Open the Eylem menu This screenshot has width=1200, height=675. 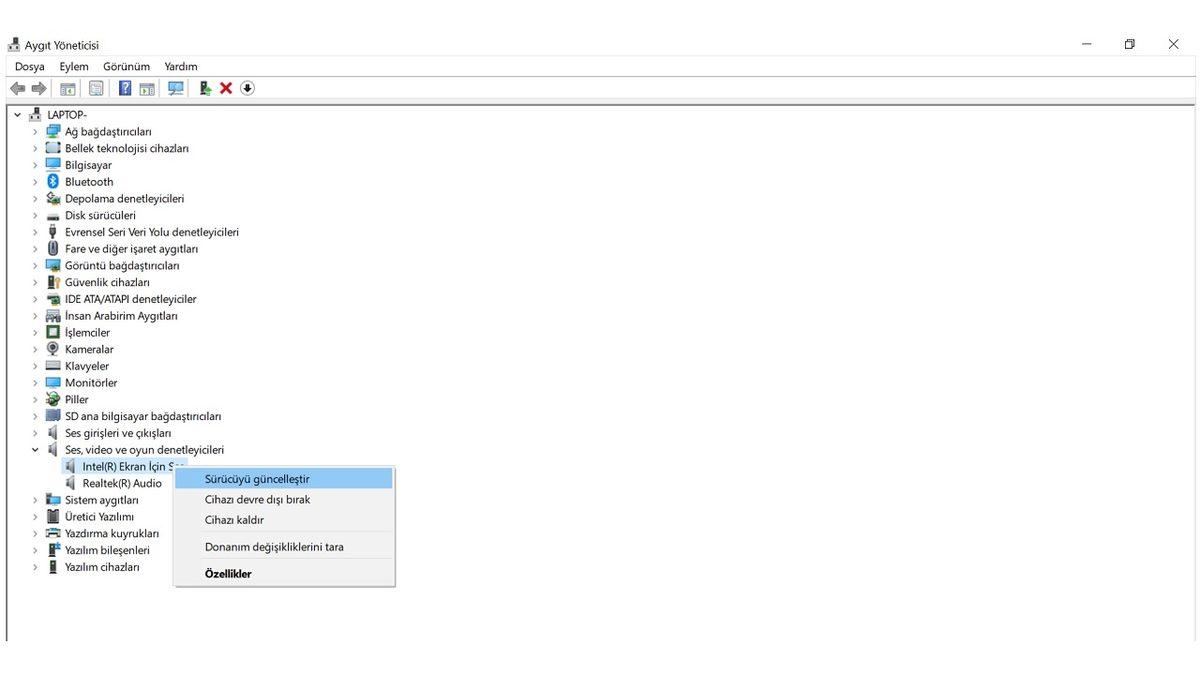pos(72,65)
